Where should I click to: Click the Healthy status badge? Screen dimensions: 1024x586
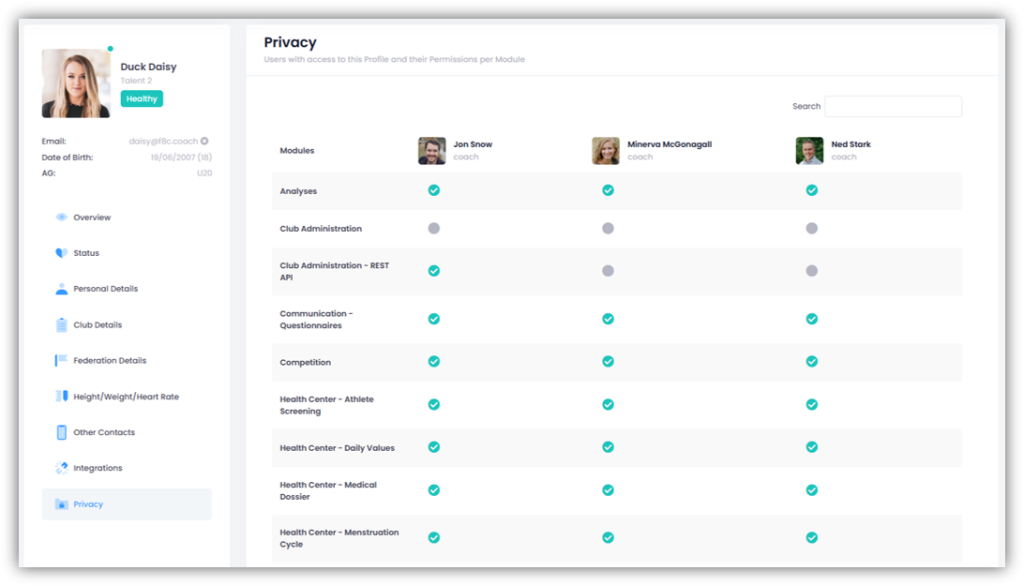[142, 99]
